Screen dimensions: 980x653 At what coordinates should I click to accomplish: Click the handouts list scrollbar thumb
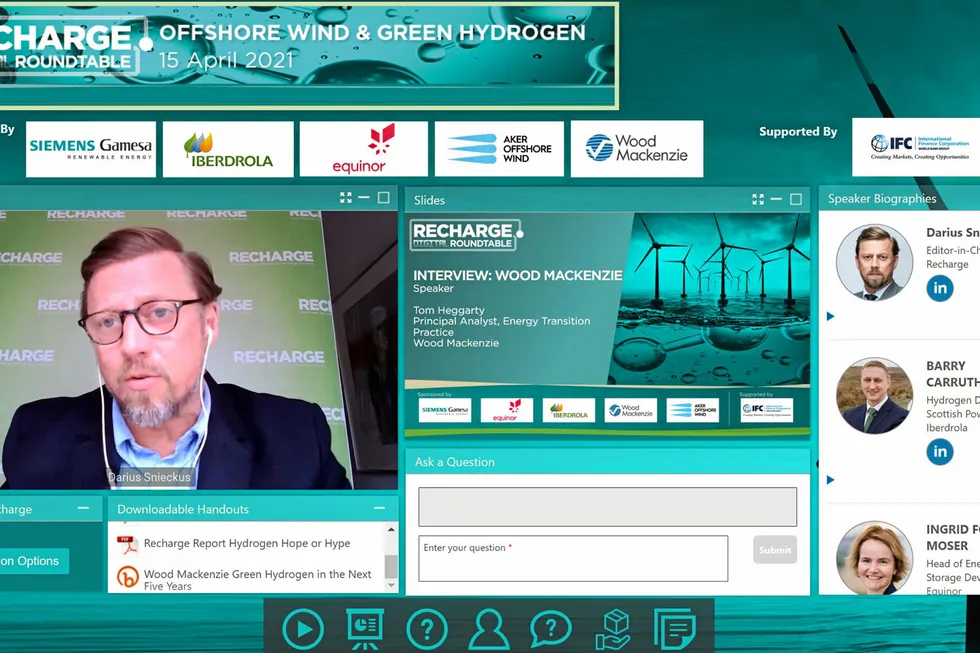coord(391,566)
